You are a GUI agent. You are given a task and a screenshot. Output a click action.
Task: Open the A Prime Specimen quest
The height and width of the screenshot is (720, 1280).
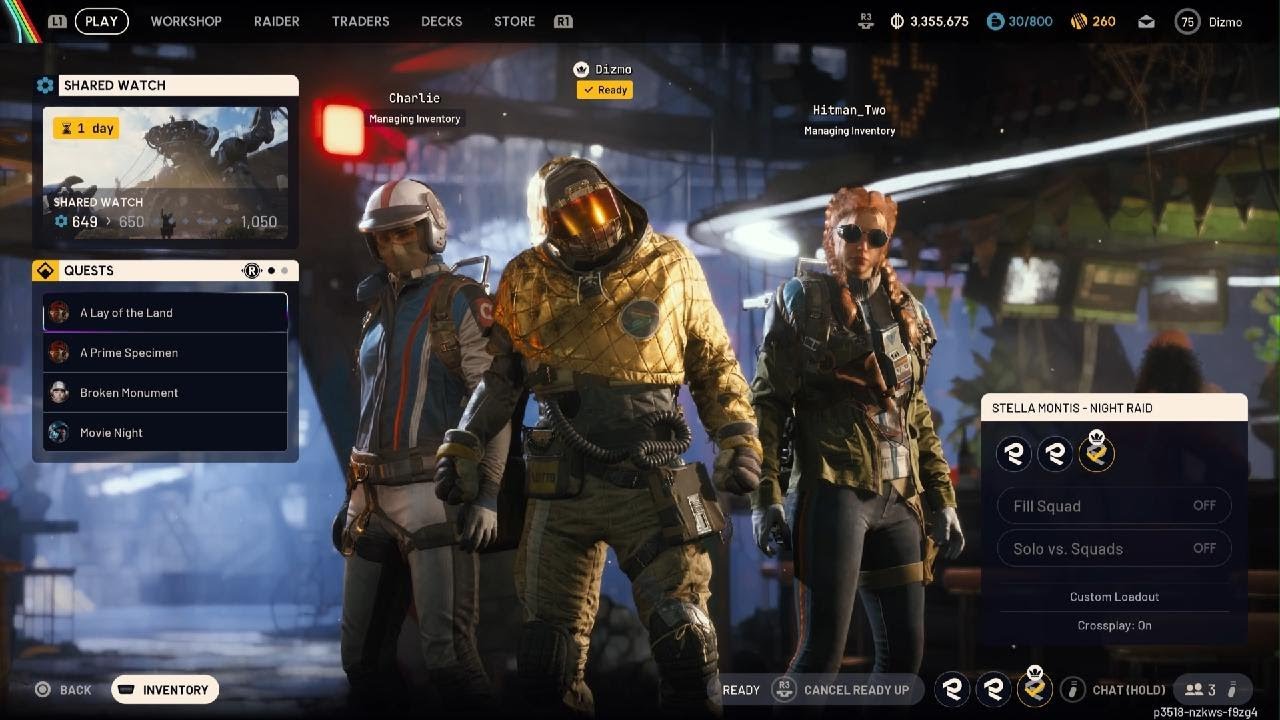click(x=165, y=352)
